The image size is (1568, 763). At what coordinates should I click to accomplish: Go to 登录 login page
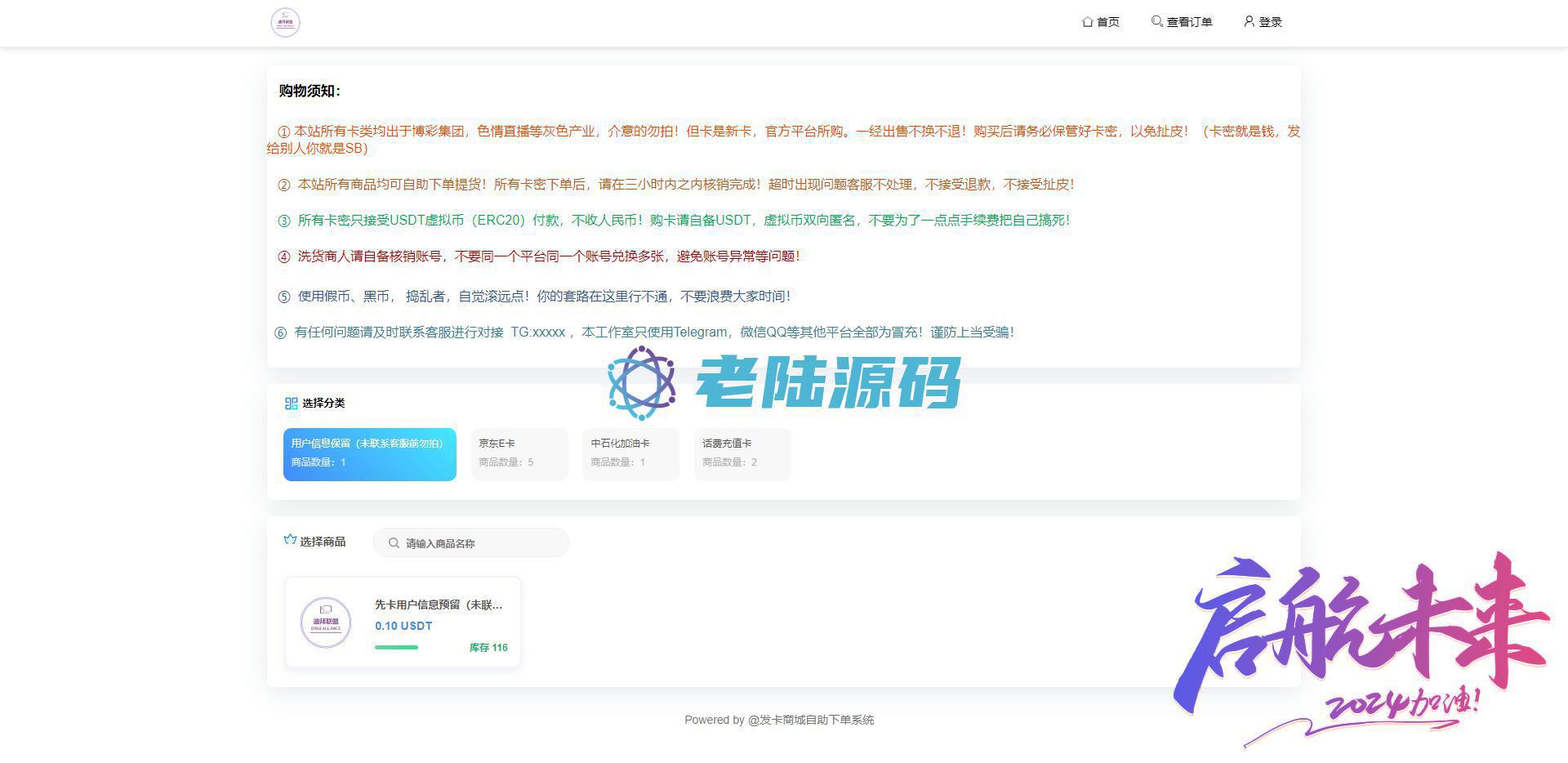1263,22
